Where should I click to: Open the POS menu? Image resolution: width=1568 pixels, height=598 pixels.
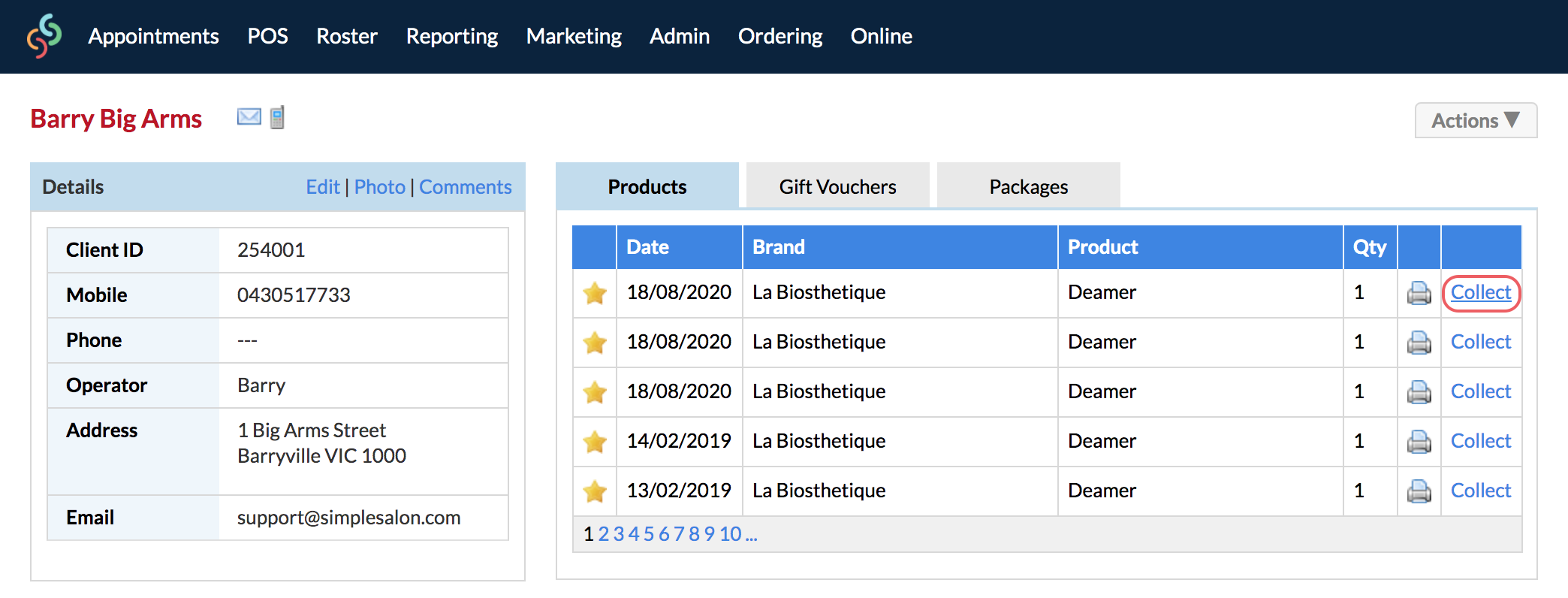click(x=267, y=36)
